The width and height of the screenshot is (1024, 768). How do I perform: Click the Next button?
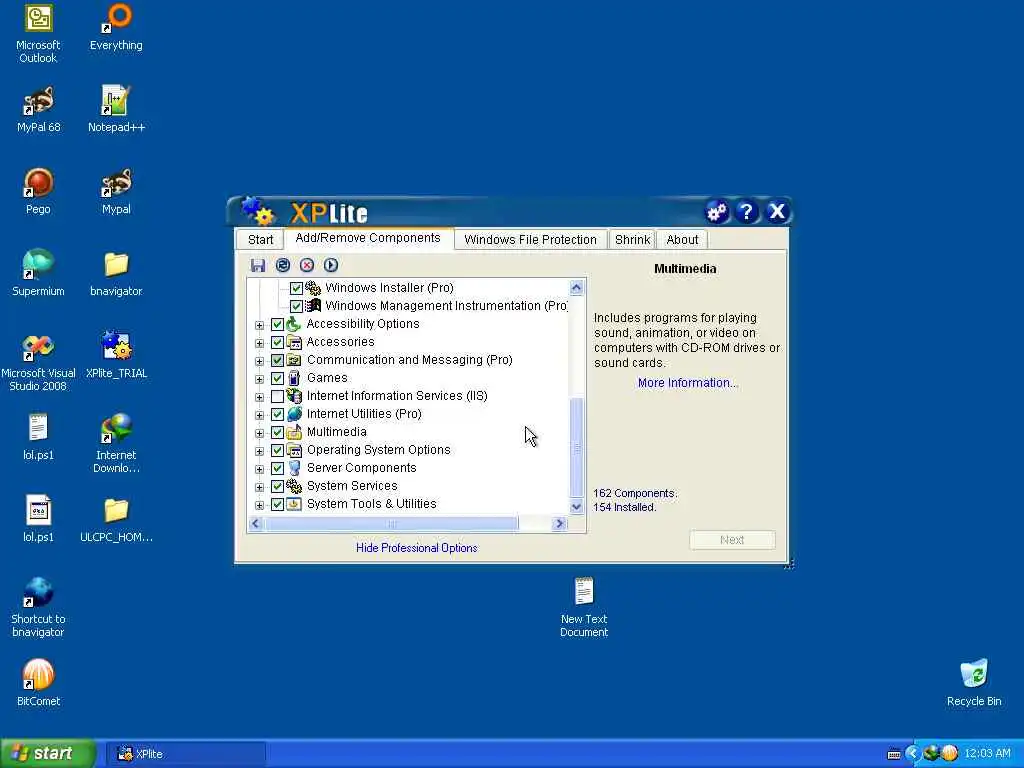point(732,540)
